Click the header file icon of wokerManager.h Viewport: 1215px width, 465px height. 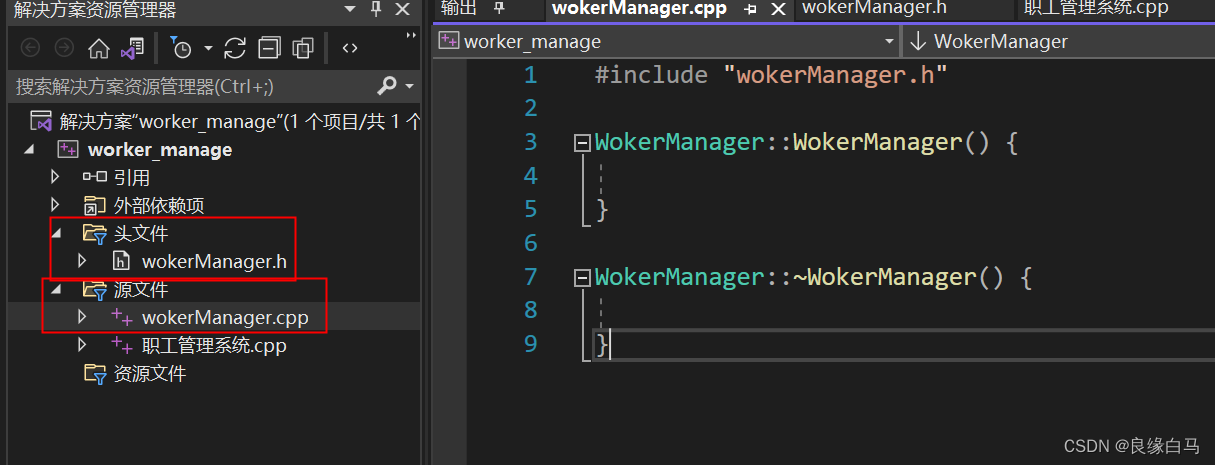pos(122,262)
